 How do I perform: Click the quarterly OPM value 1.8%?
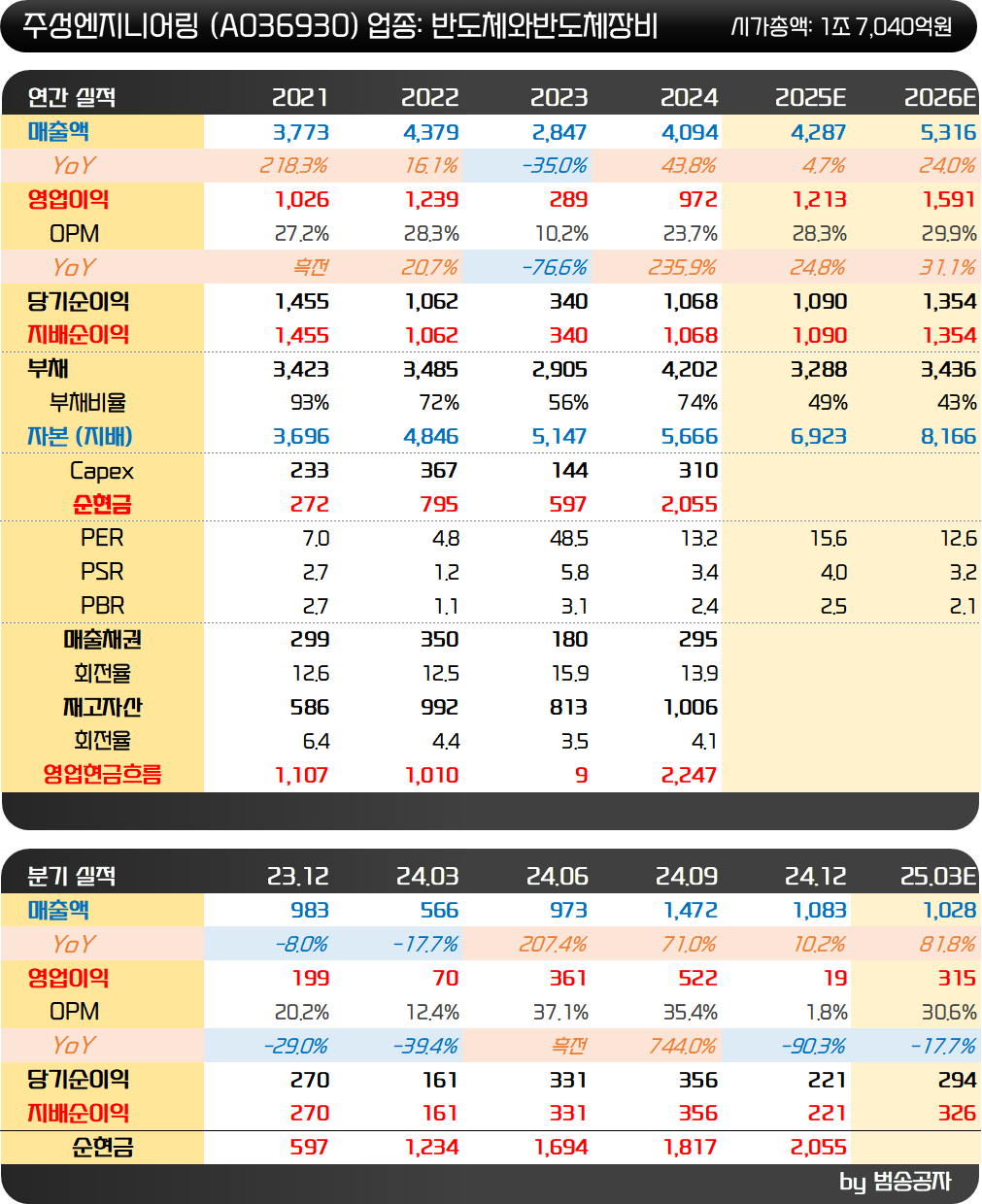pyautogui.click(x=827, y=1013)
